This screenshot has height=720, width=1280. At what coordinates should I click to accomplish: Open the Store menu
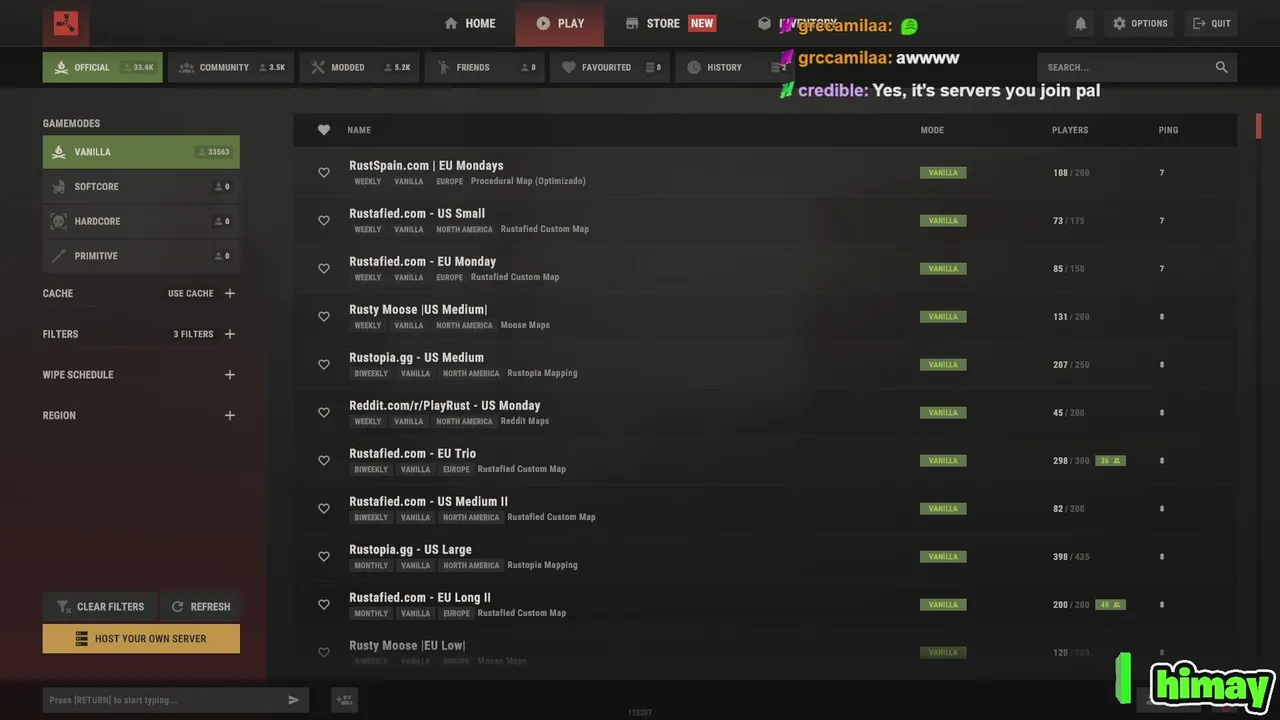tap(670, 23)
